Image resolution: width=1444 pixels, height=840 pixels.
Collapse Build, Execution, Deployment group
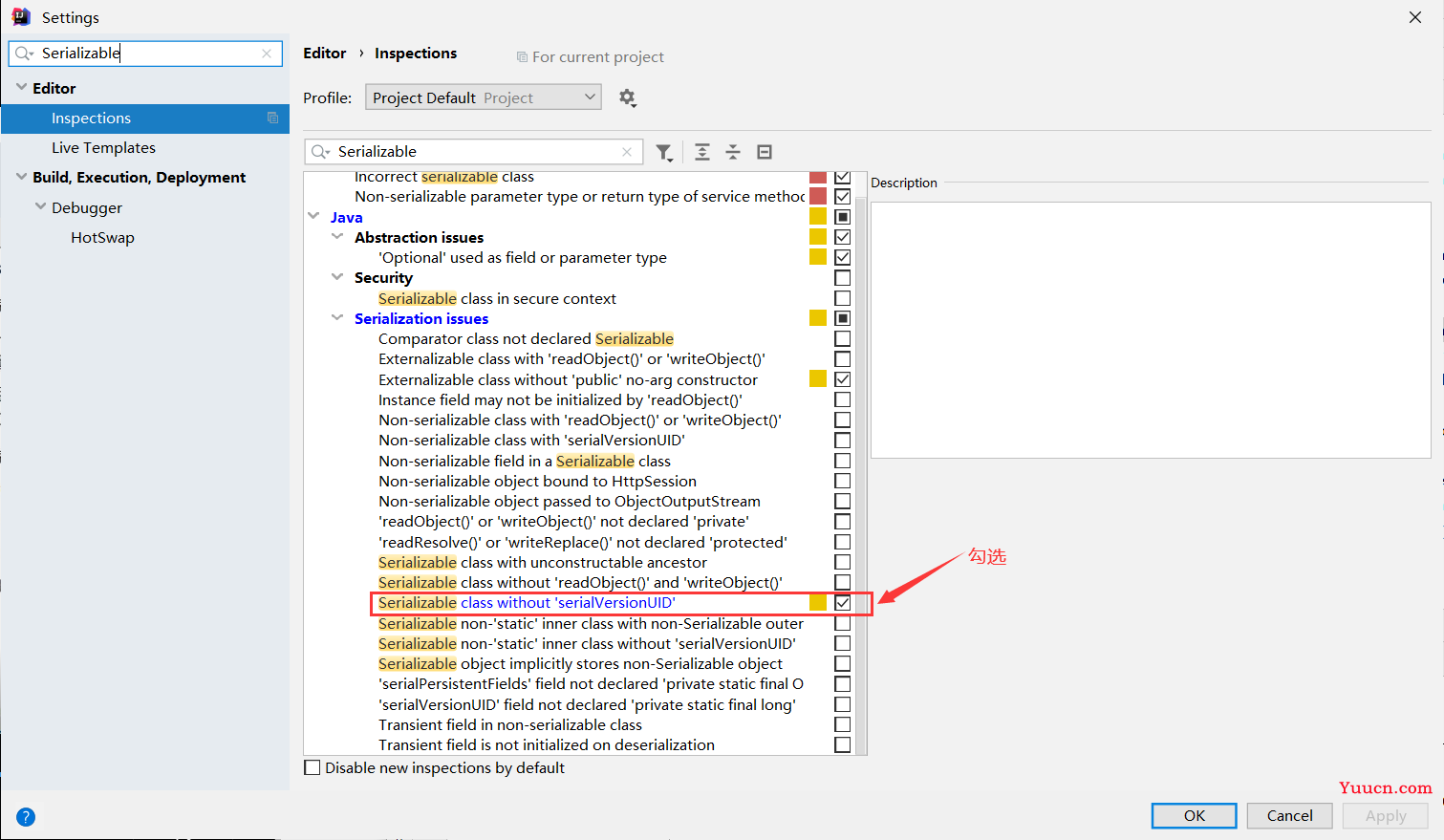(x=21, y=177)
